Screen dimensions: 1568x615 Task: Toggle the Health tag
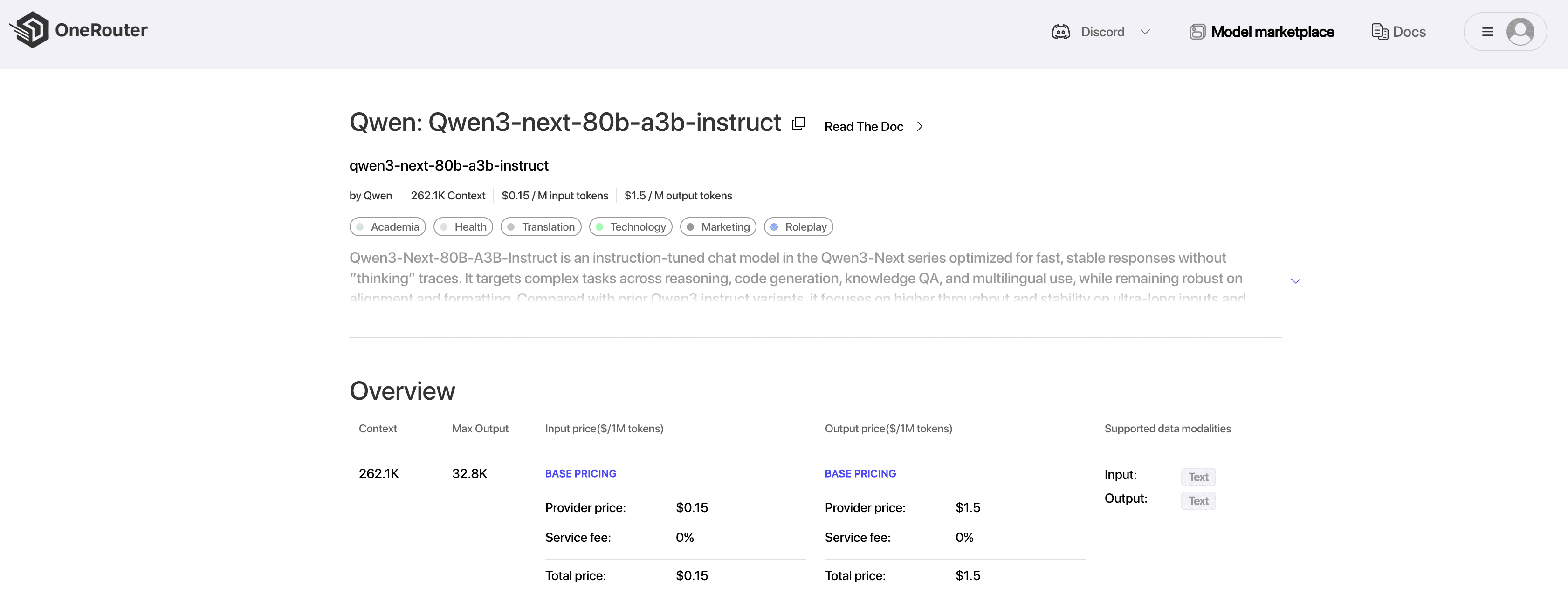tap(463, 227)
